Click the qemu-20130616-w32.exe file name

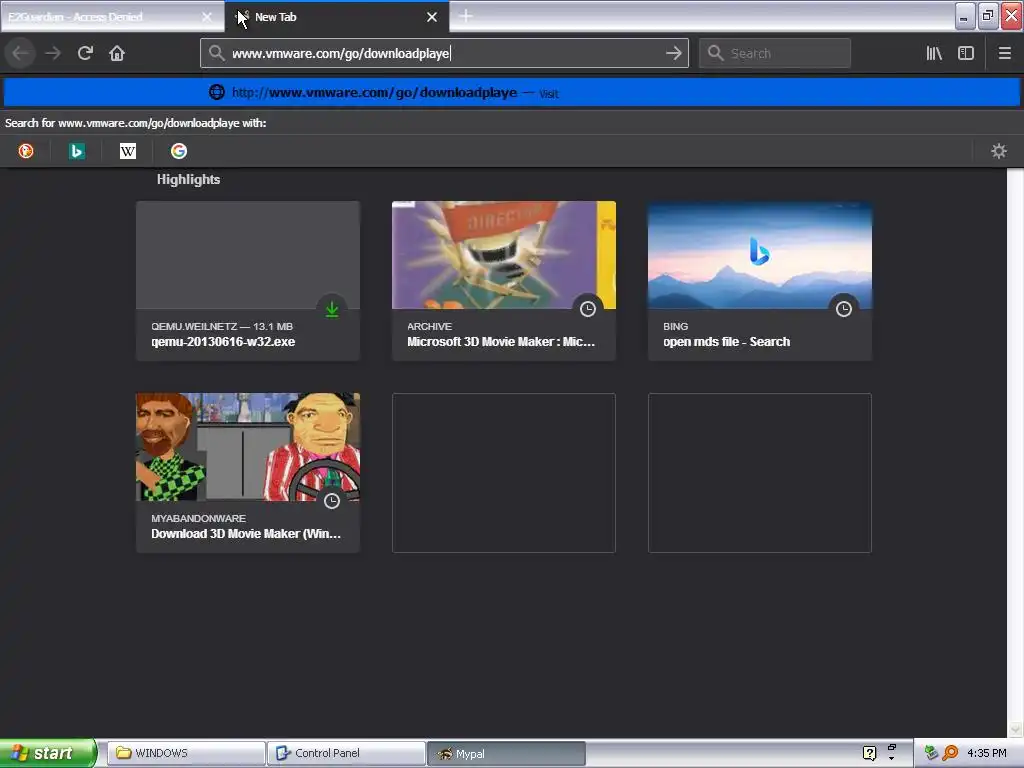(x=223, y=342)
